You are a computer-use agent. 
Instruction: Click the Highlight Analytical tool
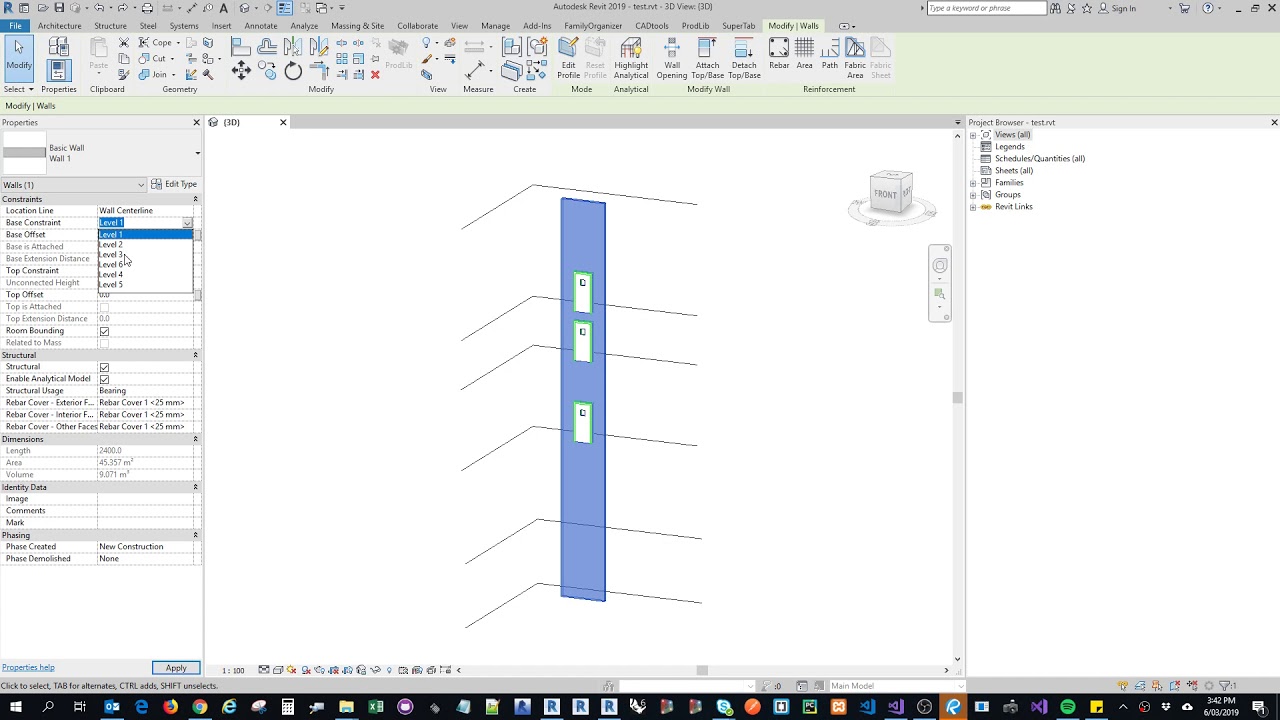pos(631,59)
